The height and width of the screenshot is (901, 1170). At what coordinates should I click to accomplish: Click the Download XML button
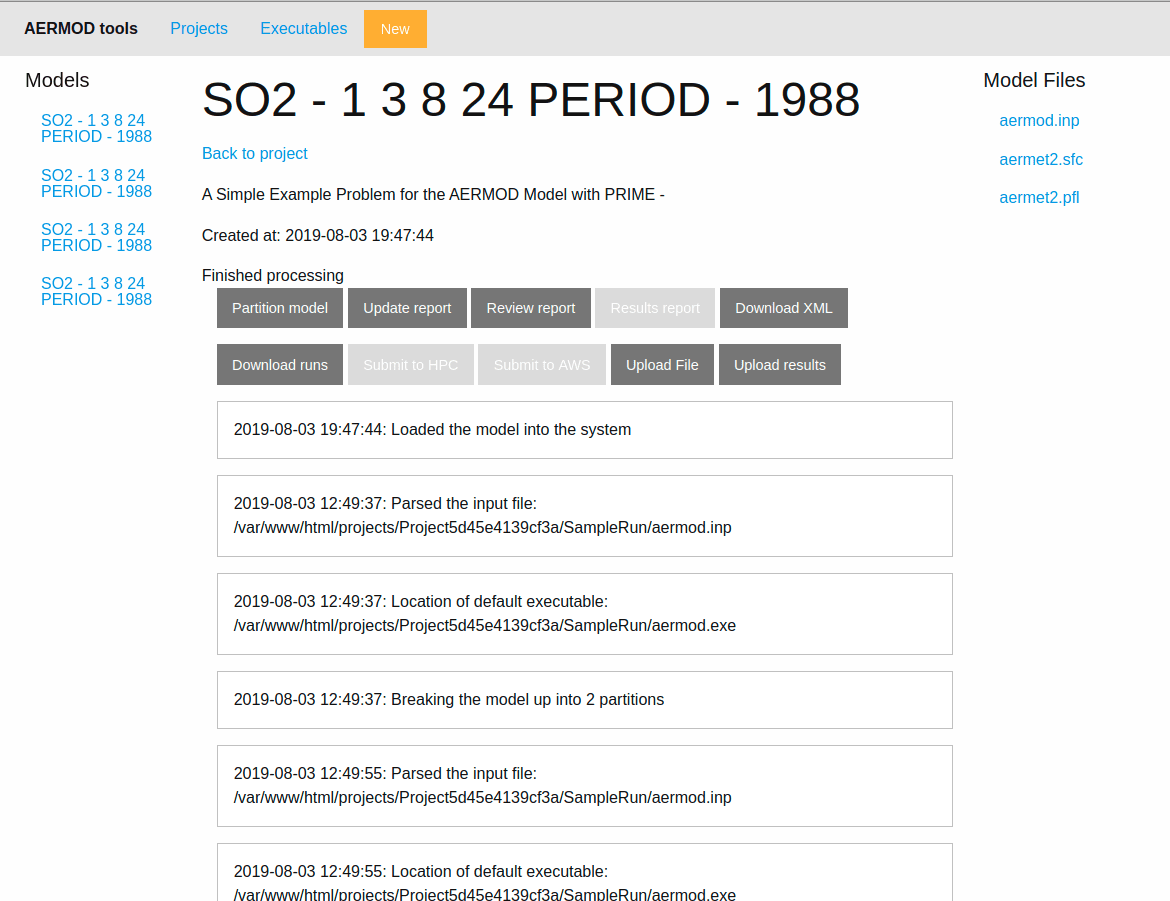[x=783, y=308]
